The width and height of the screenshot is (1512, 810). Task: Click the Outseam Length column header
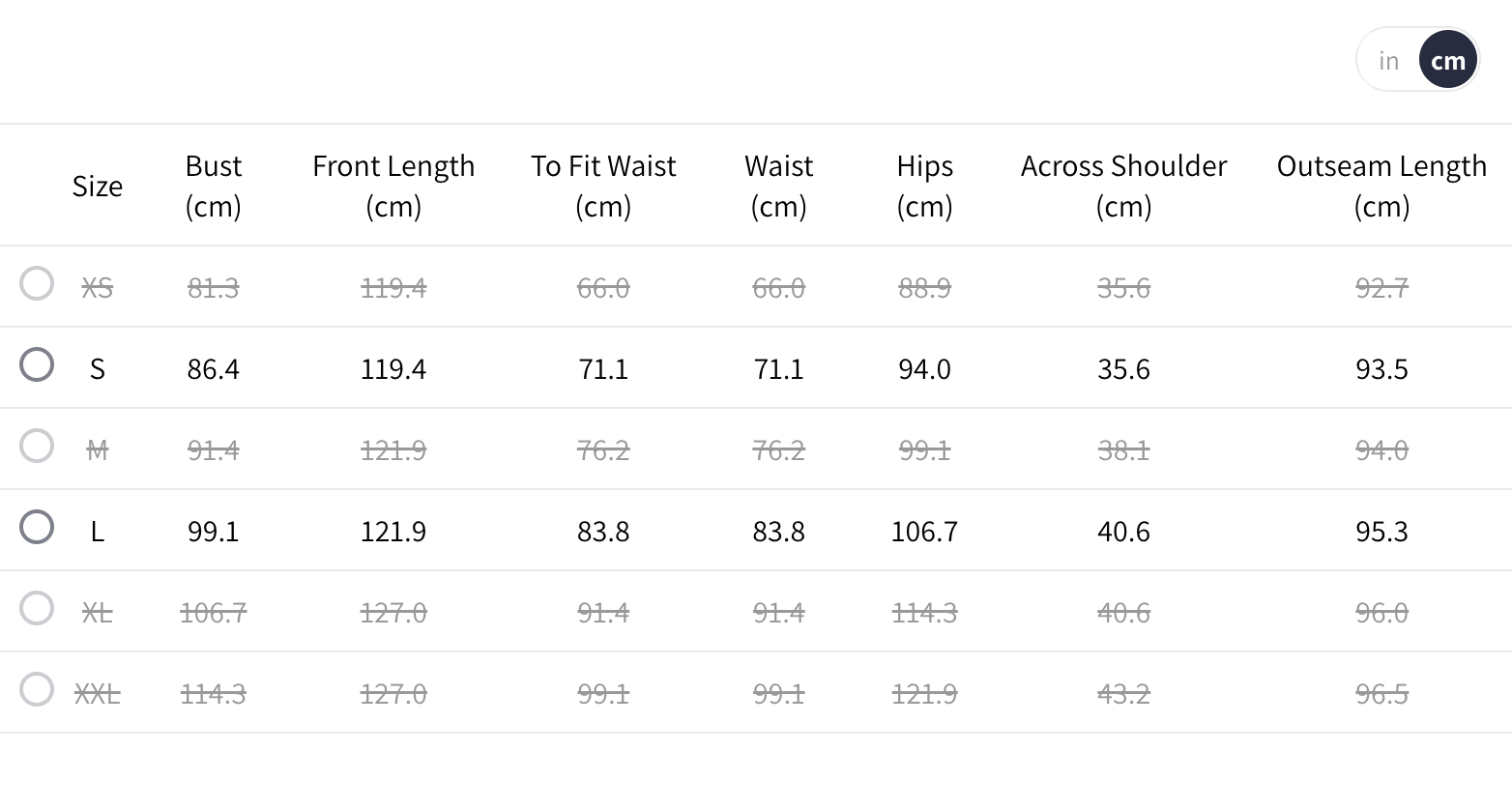[1381, 186]
